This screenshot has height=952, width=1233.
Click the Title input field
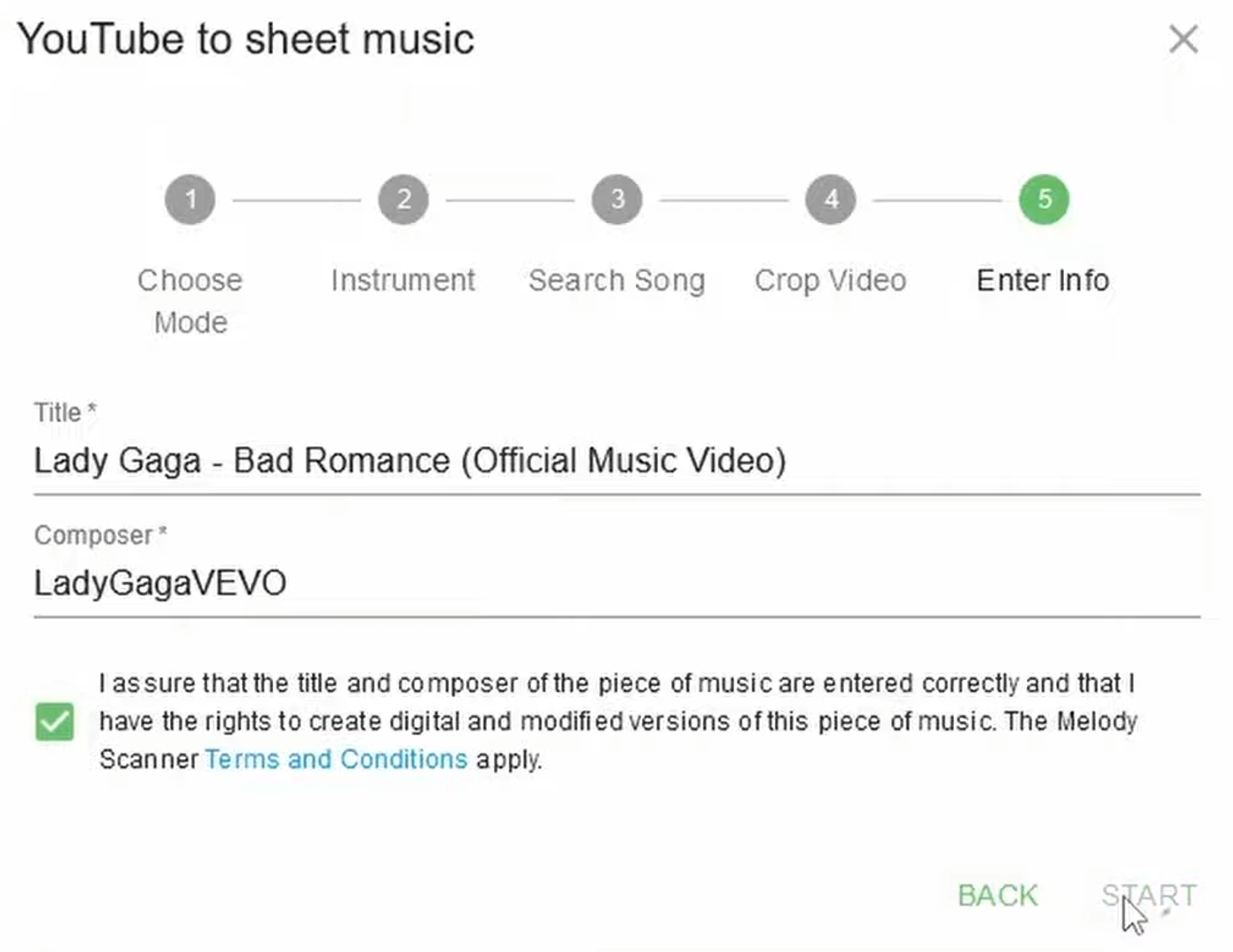click(616, 461)
